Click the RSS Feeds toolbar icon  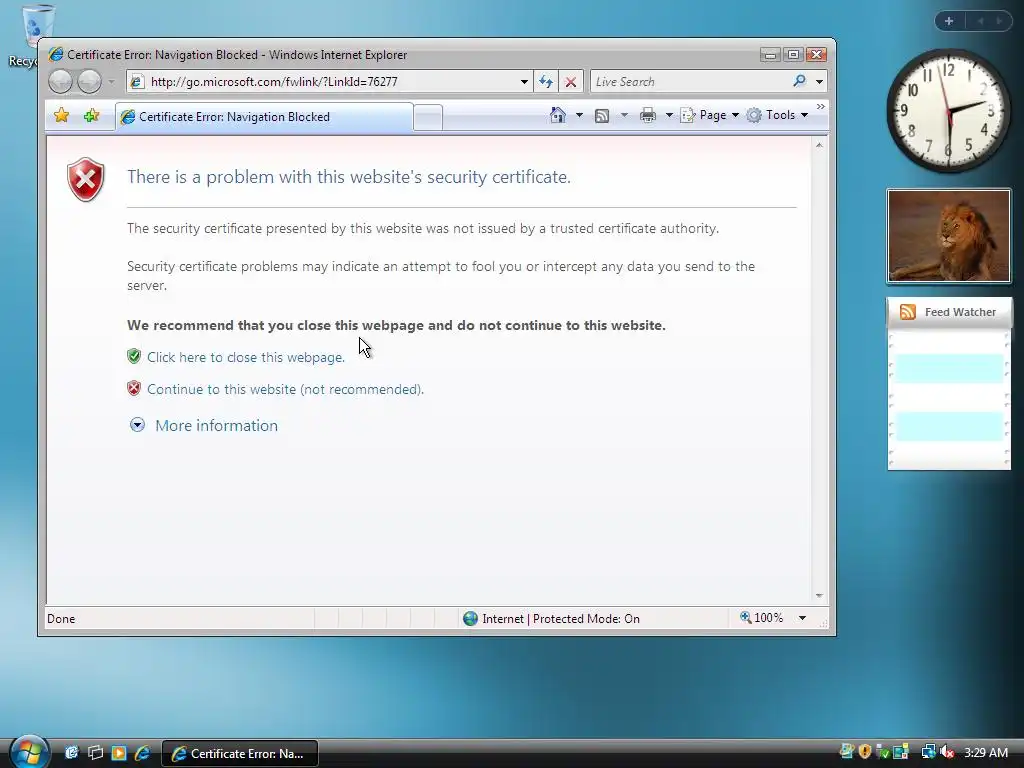tap(602, 116)
